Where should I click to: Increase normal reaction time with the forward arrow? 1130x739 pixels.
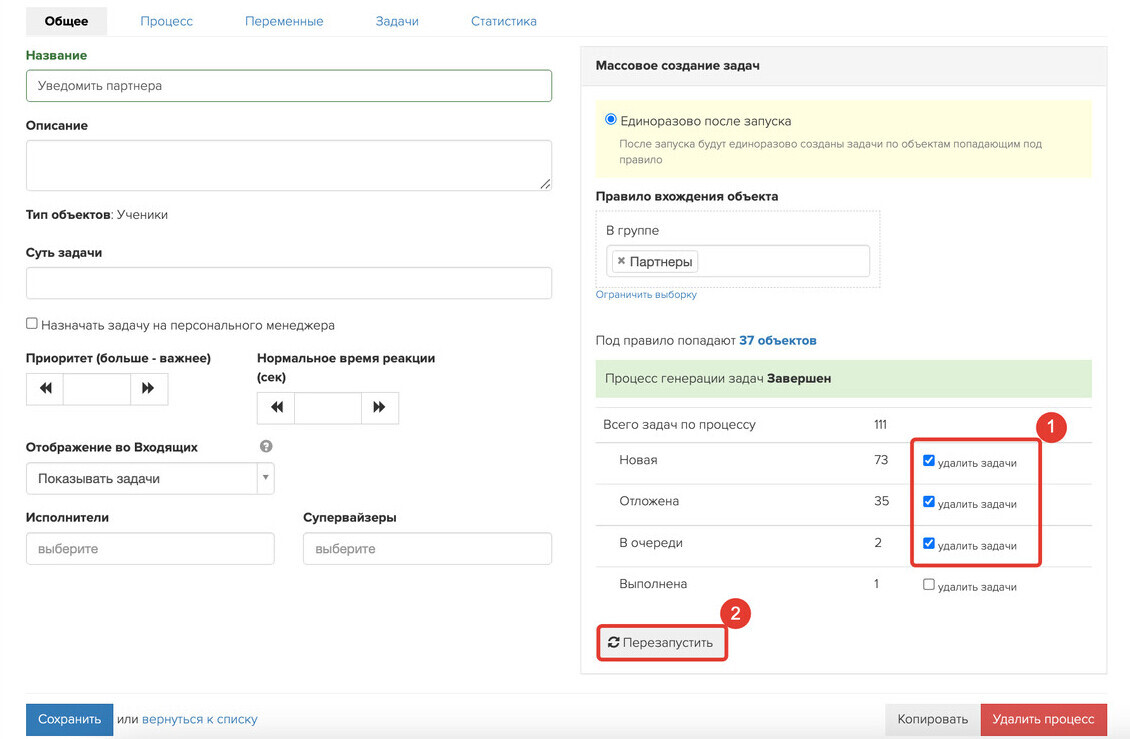coord(379,408)
